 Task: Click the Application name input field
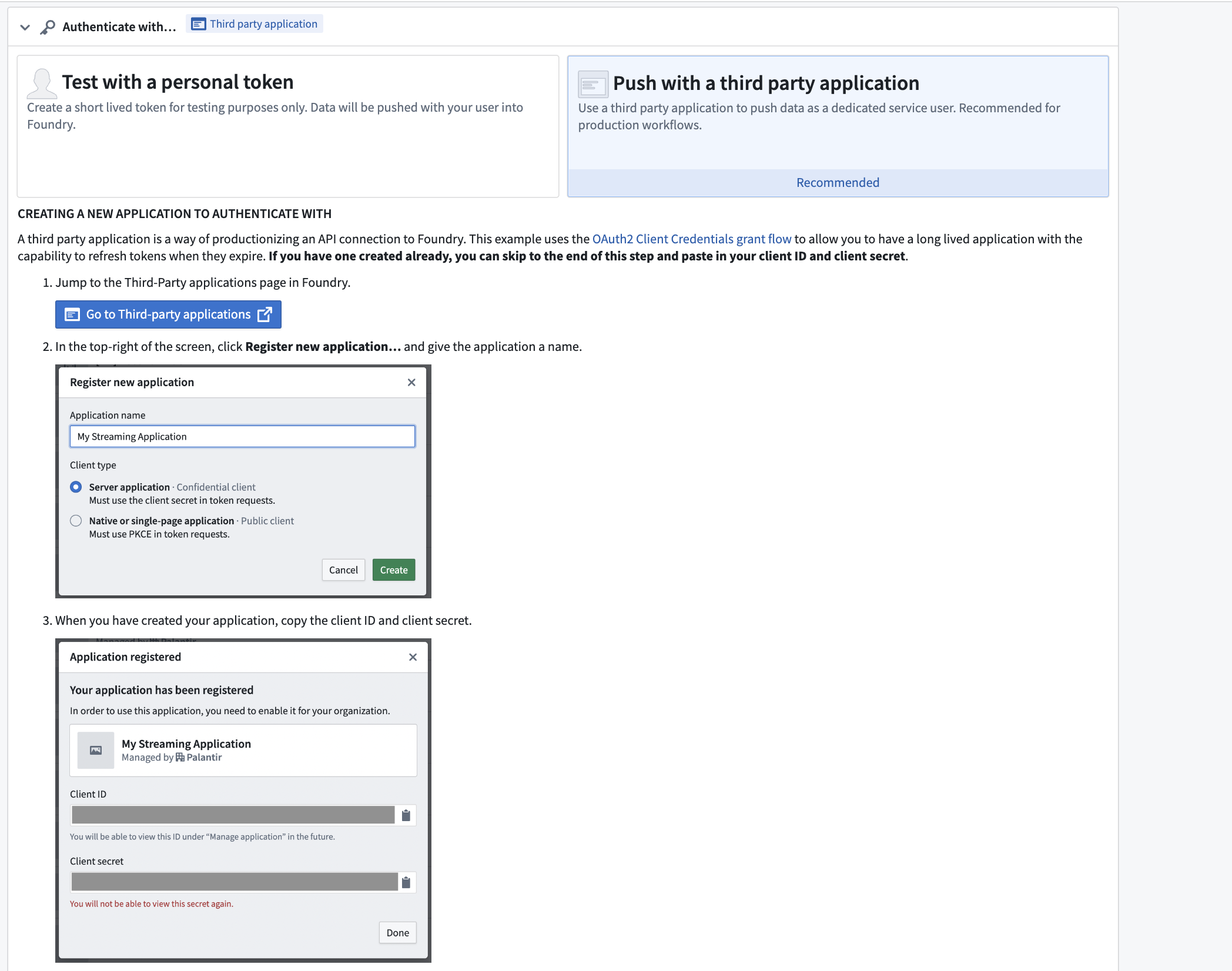pyautogui.click(x=242, y=437)
